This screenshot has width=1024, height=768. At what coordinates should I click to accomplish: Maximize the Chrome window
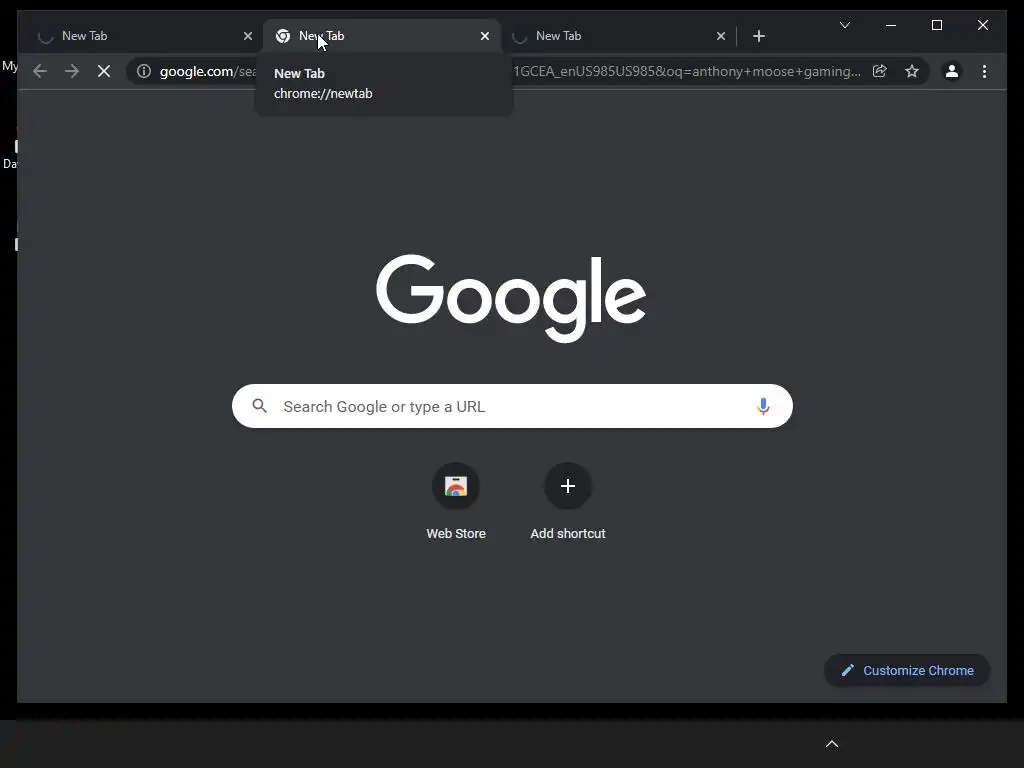tap(936, 25)
